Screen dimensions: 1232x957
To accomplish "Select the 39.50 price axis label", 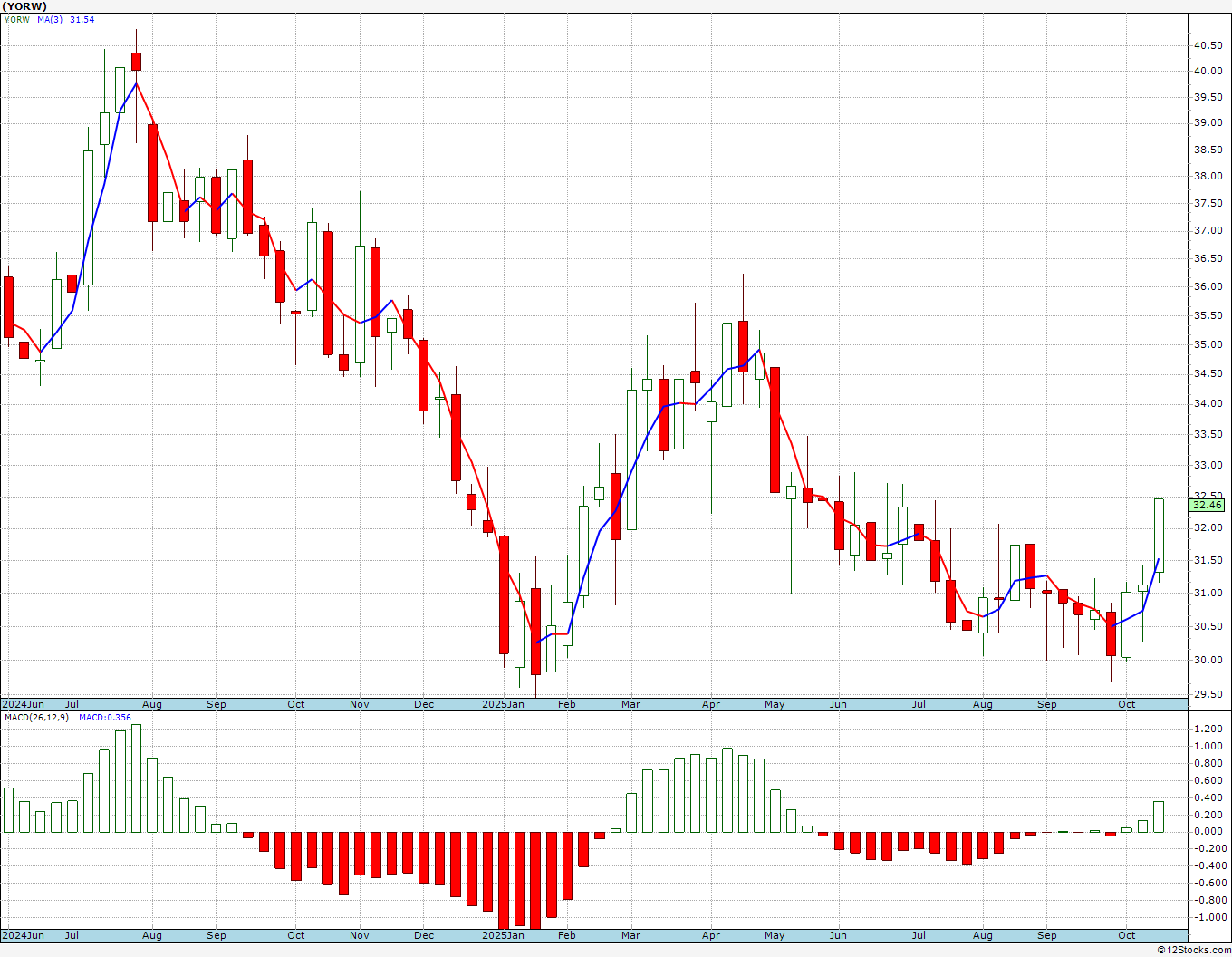I will coord(1207,97).
